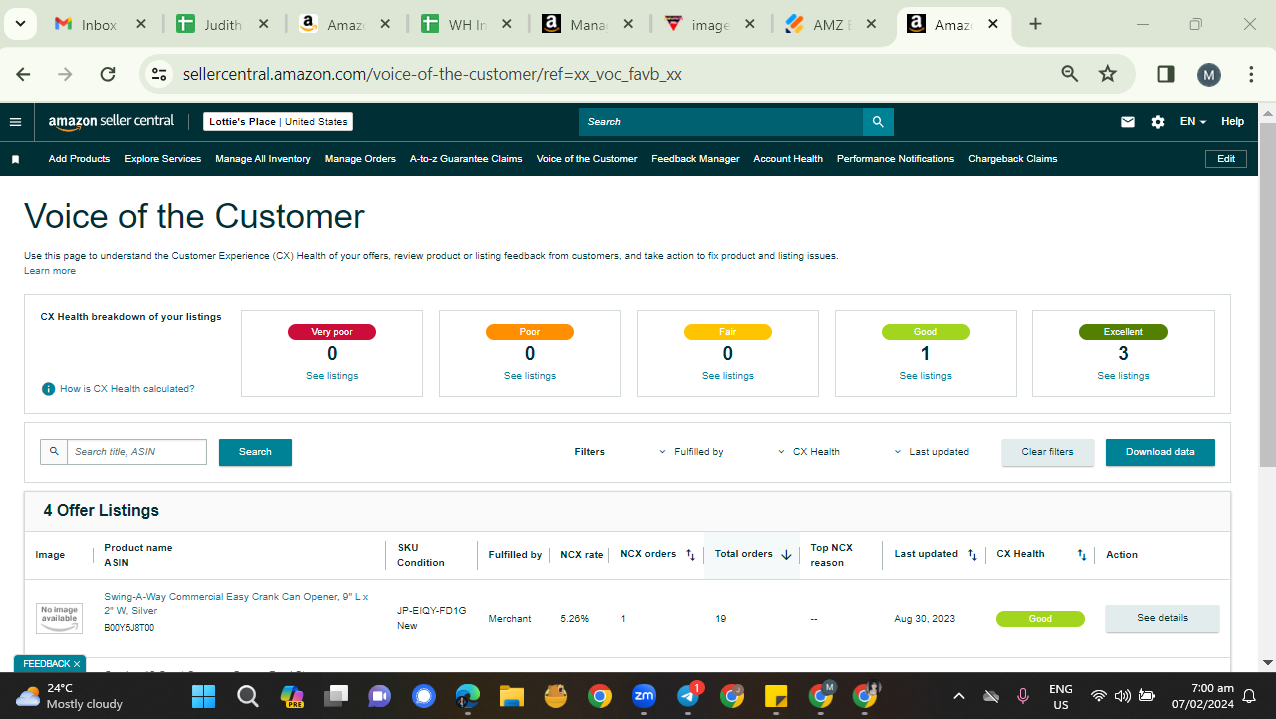Reload the page with browser refresh icon
The height and width of the screenshot is (719, 1276).
108,74
